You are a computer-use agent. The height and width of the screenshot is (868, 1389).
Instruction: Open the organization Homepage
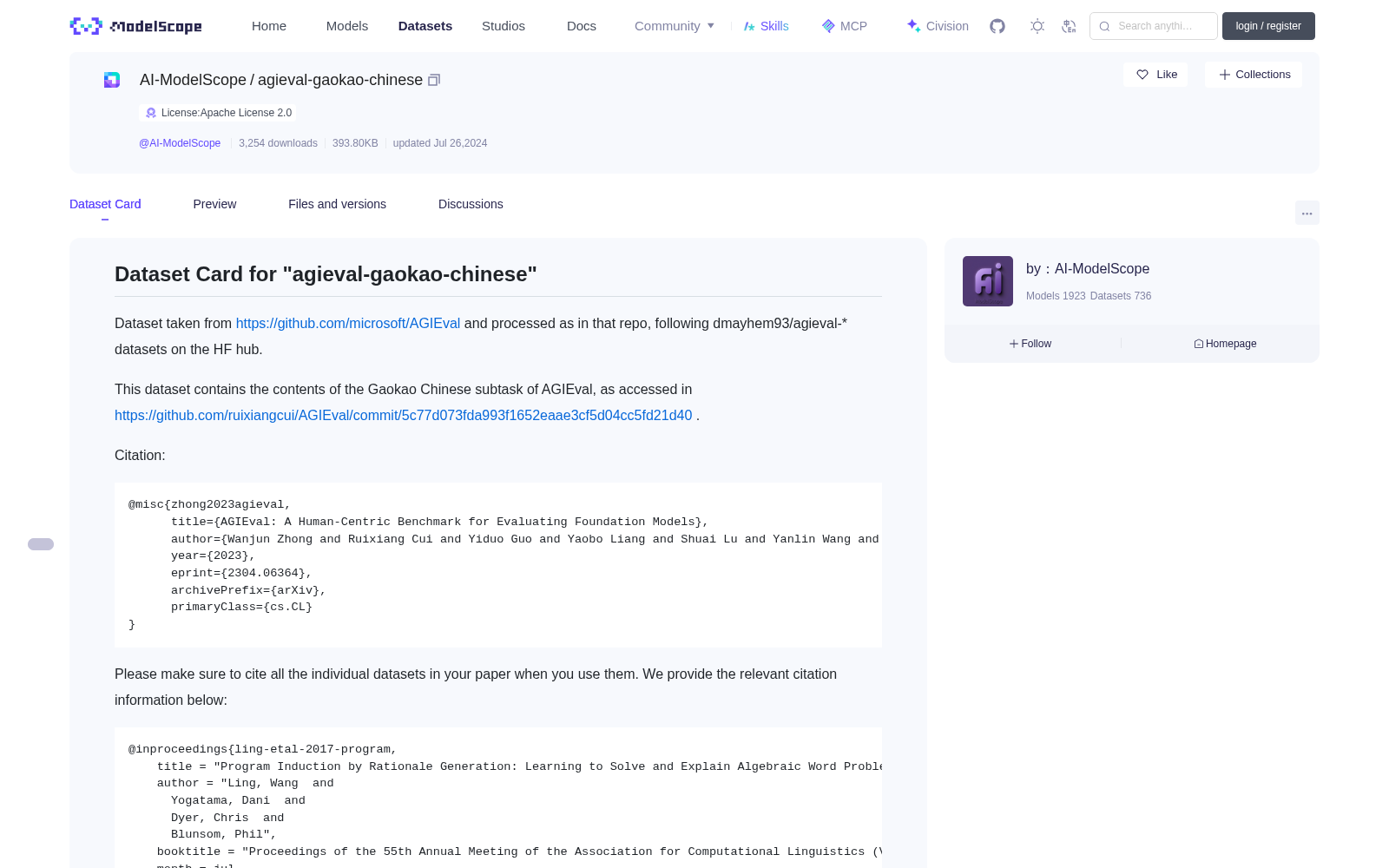coord(1225,344)
